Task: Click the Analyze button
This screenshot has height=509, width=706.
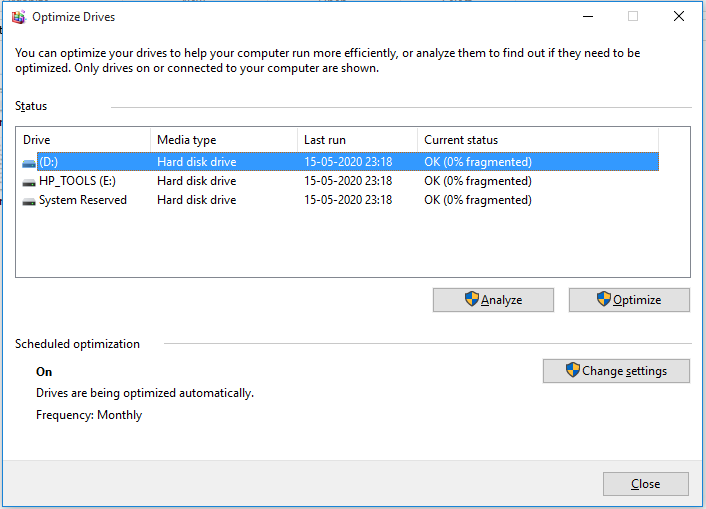Action: 493,300
